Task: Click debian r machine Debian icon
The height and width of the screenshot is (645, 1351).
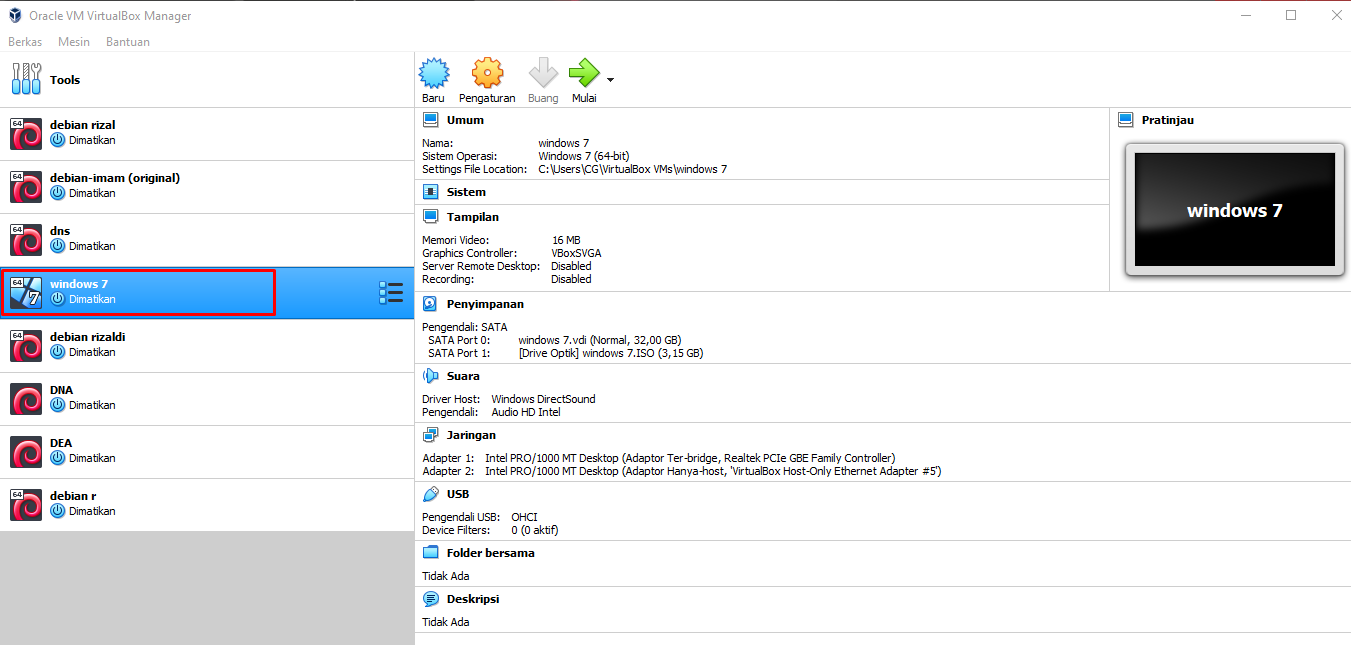Action: (x=26, y=505)
